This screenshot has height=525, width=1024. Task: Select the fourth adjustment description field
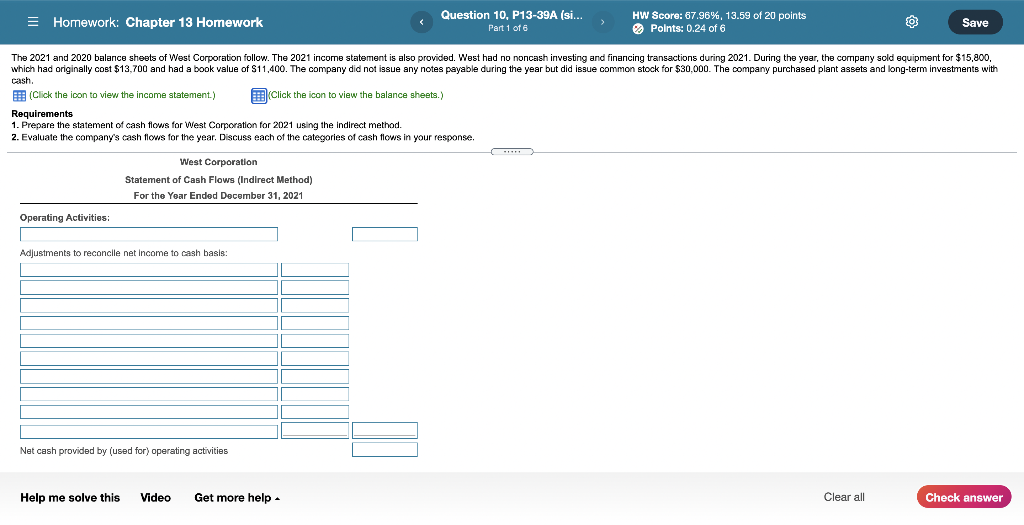pos(149,323)
